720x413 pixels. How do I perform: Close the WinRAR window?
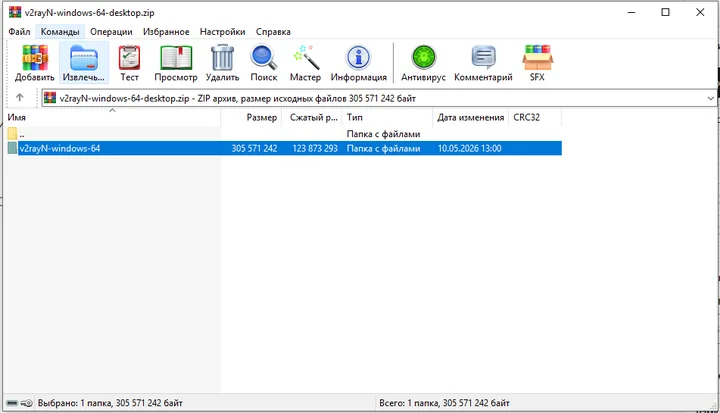700,12
